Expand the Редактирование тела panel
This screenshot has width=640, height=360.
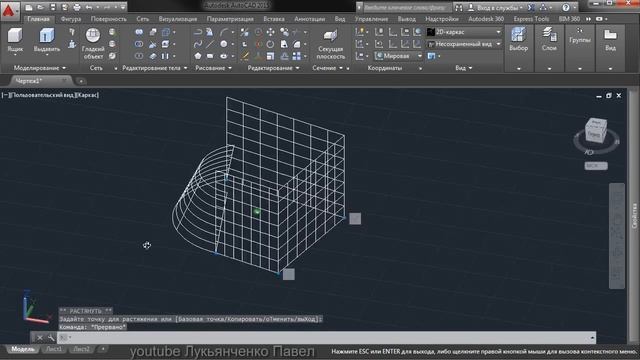[x=155, y=68]
